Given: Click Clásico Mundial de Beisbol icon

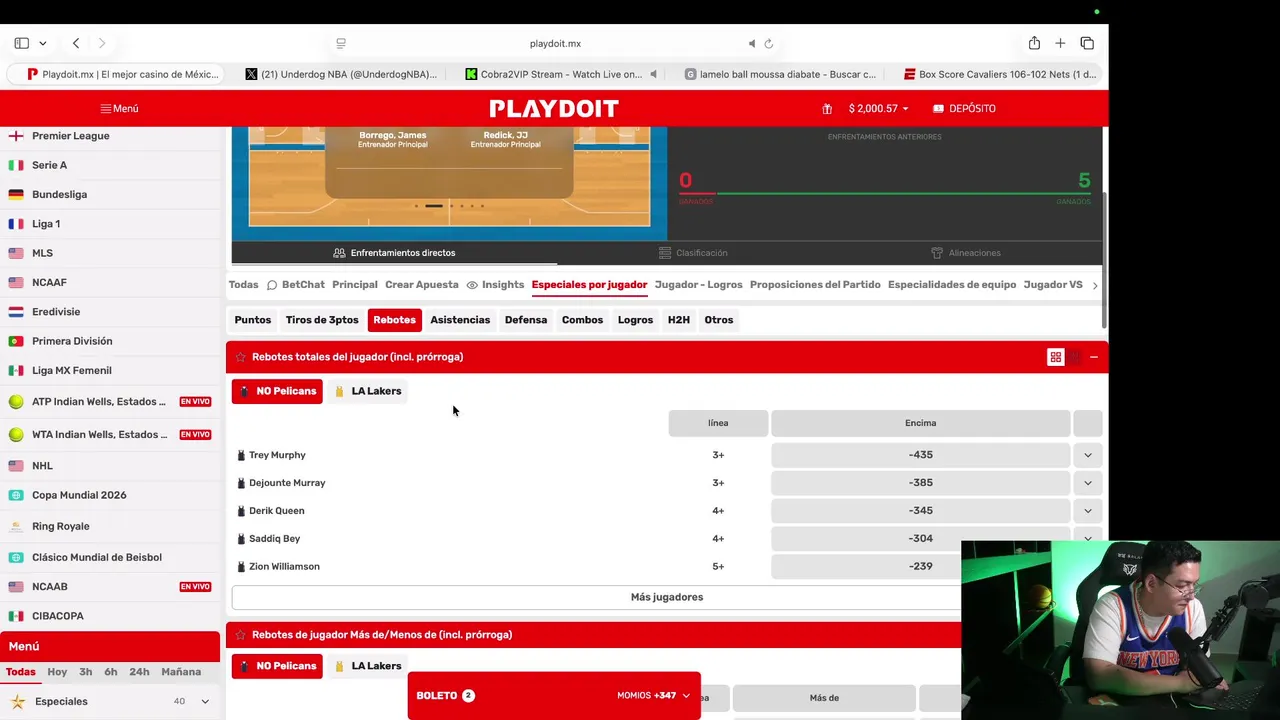Looking at the screenshot, I should [x=16, y=557].
